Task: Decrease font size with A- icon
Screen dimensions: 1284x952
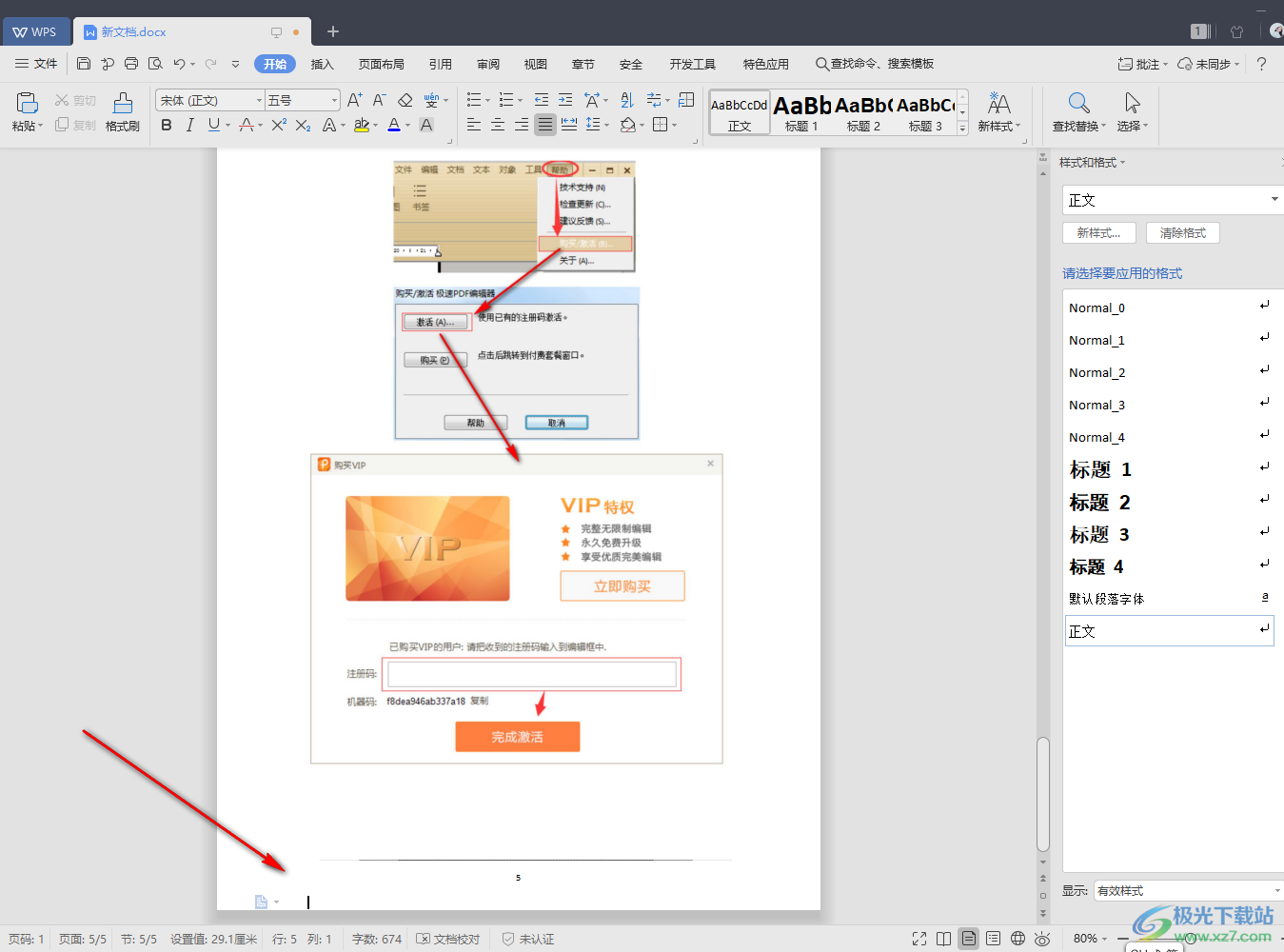Action: tap(379, 100)
